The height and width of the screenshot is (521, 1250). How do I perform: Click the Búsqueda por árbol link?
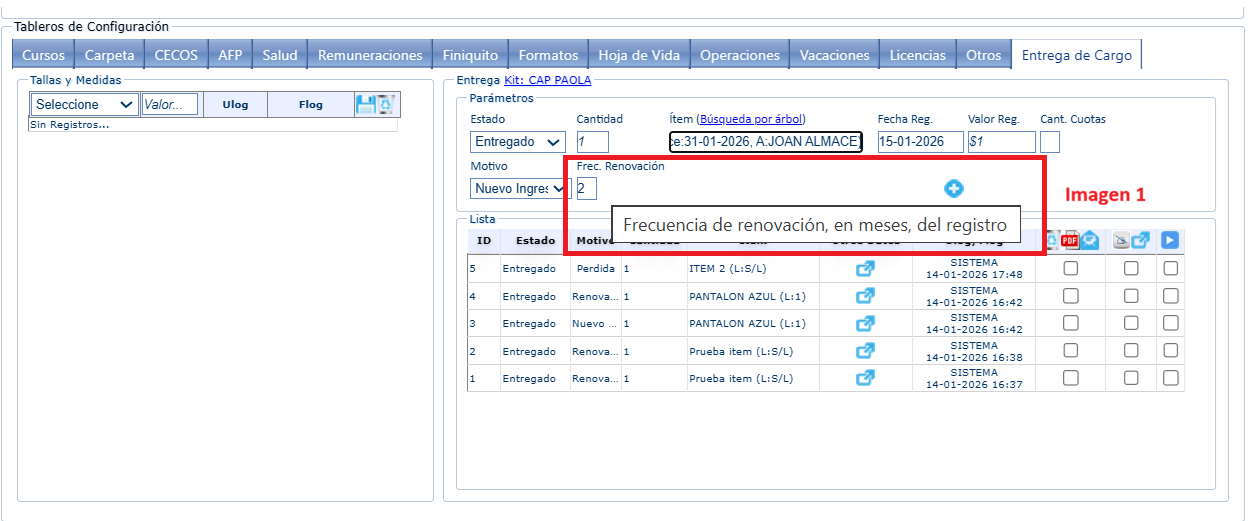pyautogui.click(x=751, y=119)
